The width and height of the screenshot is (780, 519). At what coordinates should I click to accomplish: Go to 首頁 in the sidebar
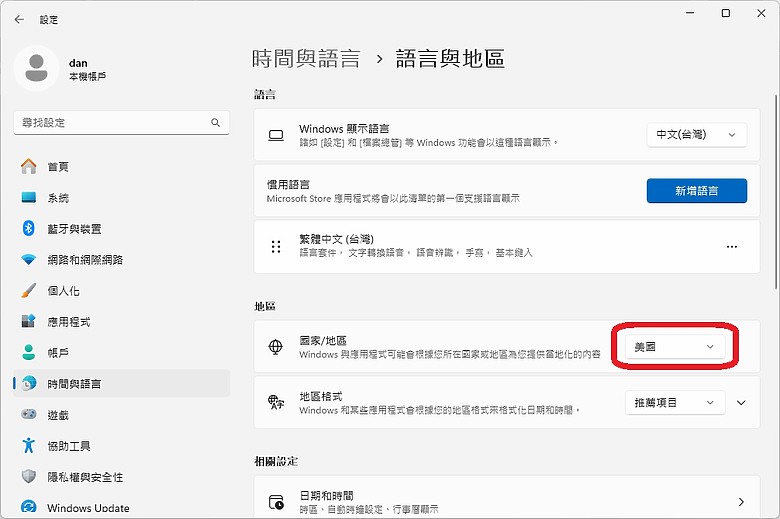(x=121, y=167)
